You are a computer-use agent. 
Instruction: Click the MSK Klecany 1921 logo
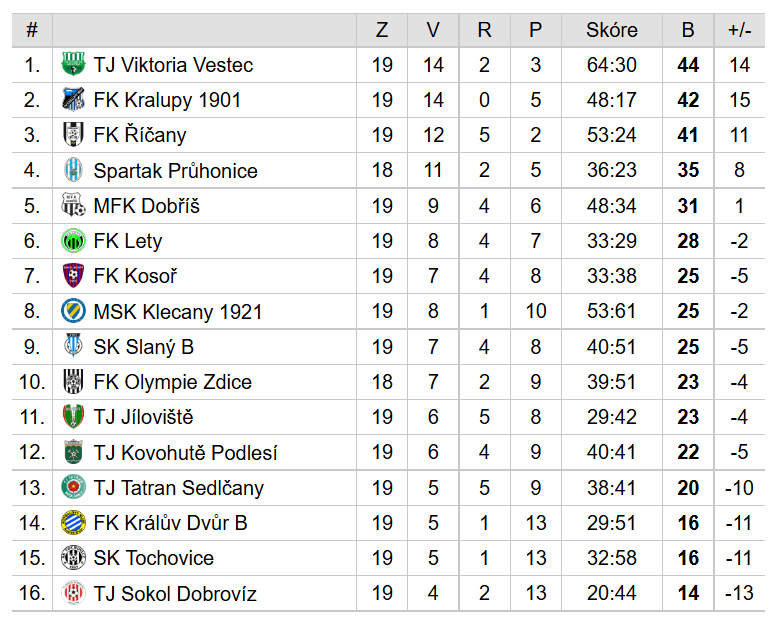tap(73, 311)
